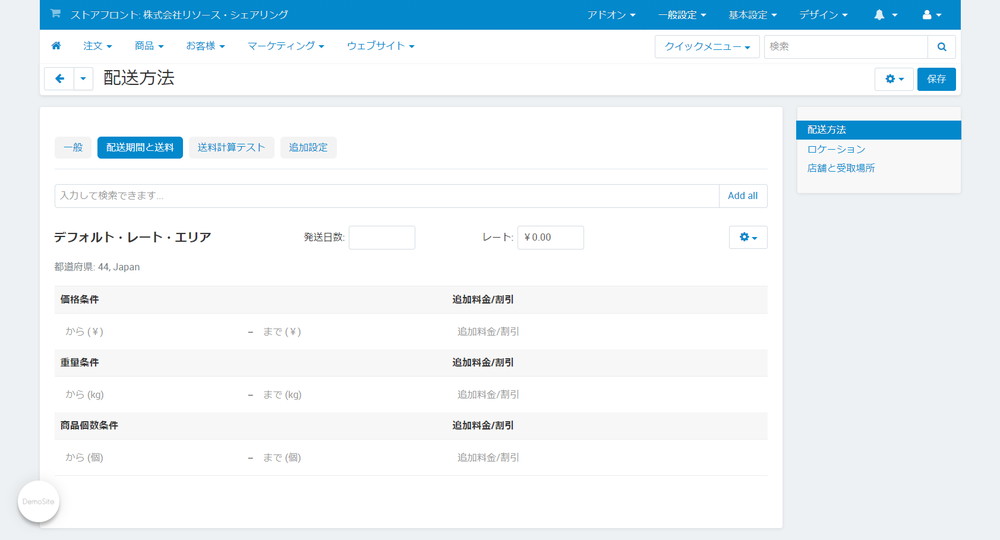Screen dimensions: 1000x540
Task: Click the search magnifier button
Action: (x=941, y=47)
